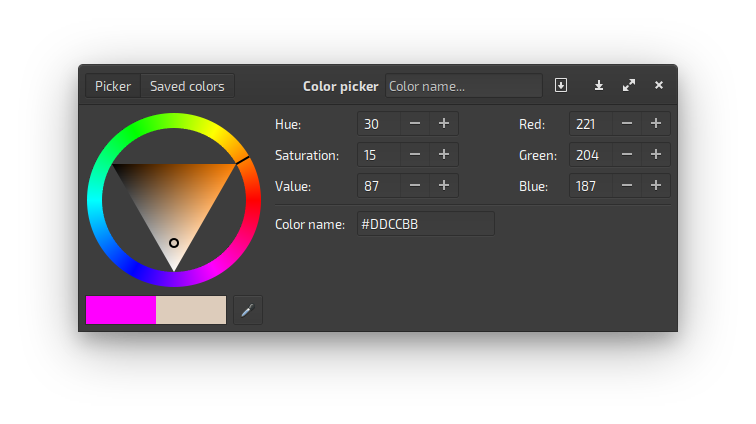Click the download arrow icon in header
Viewport: 756px width, 424px height.
[x=599, y=86]
